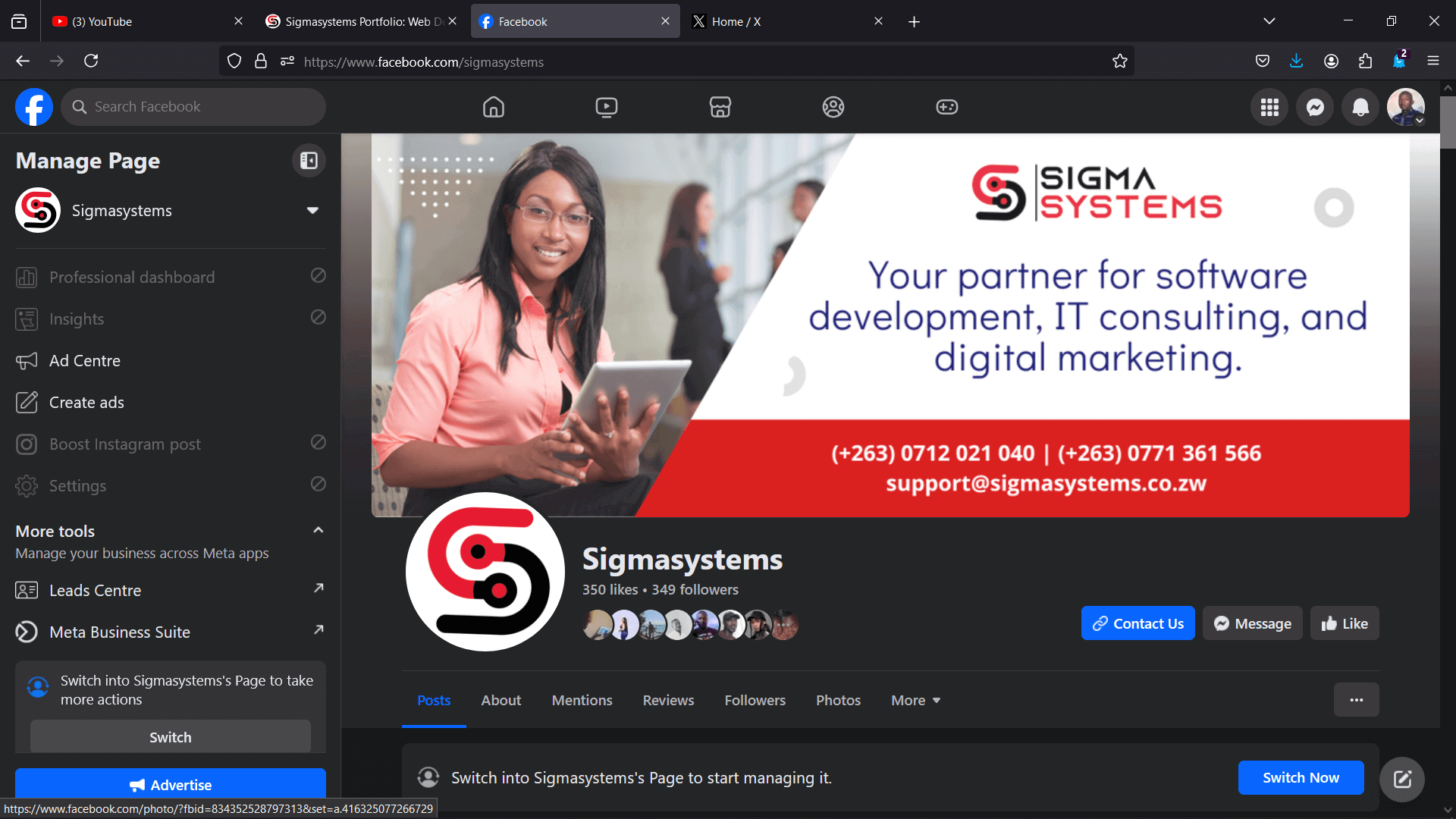
Task: Open Facebook Home icon in top navigation
Action: click(x=494, y=107)
